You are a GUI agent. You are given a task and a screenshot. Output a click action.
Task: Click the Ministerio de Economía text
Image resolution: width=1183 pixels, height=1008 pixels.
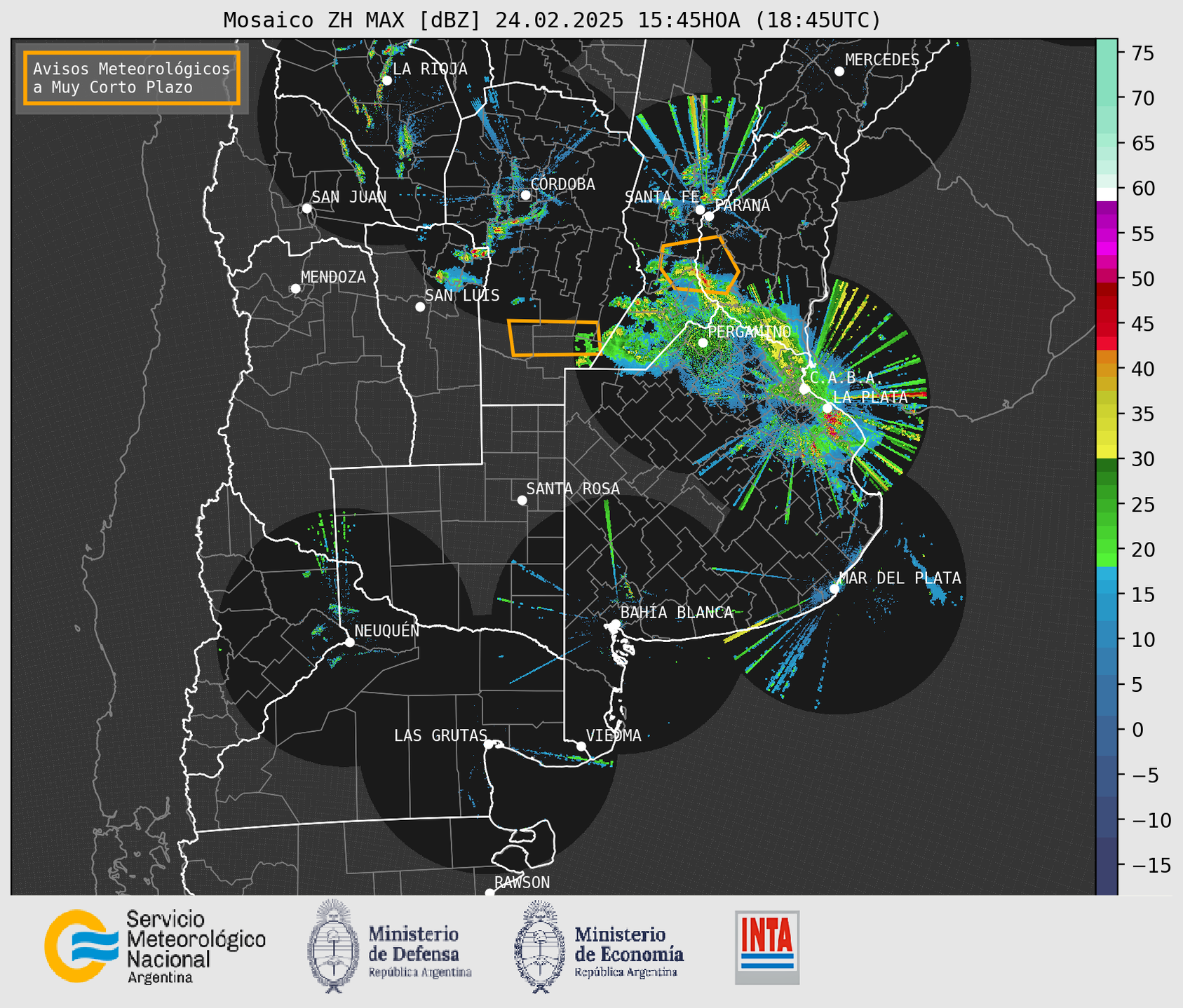[x=628, y=953]
